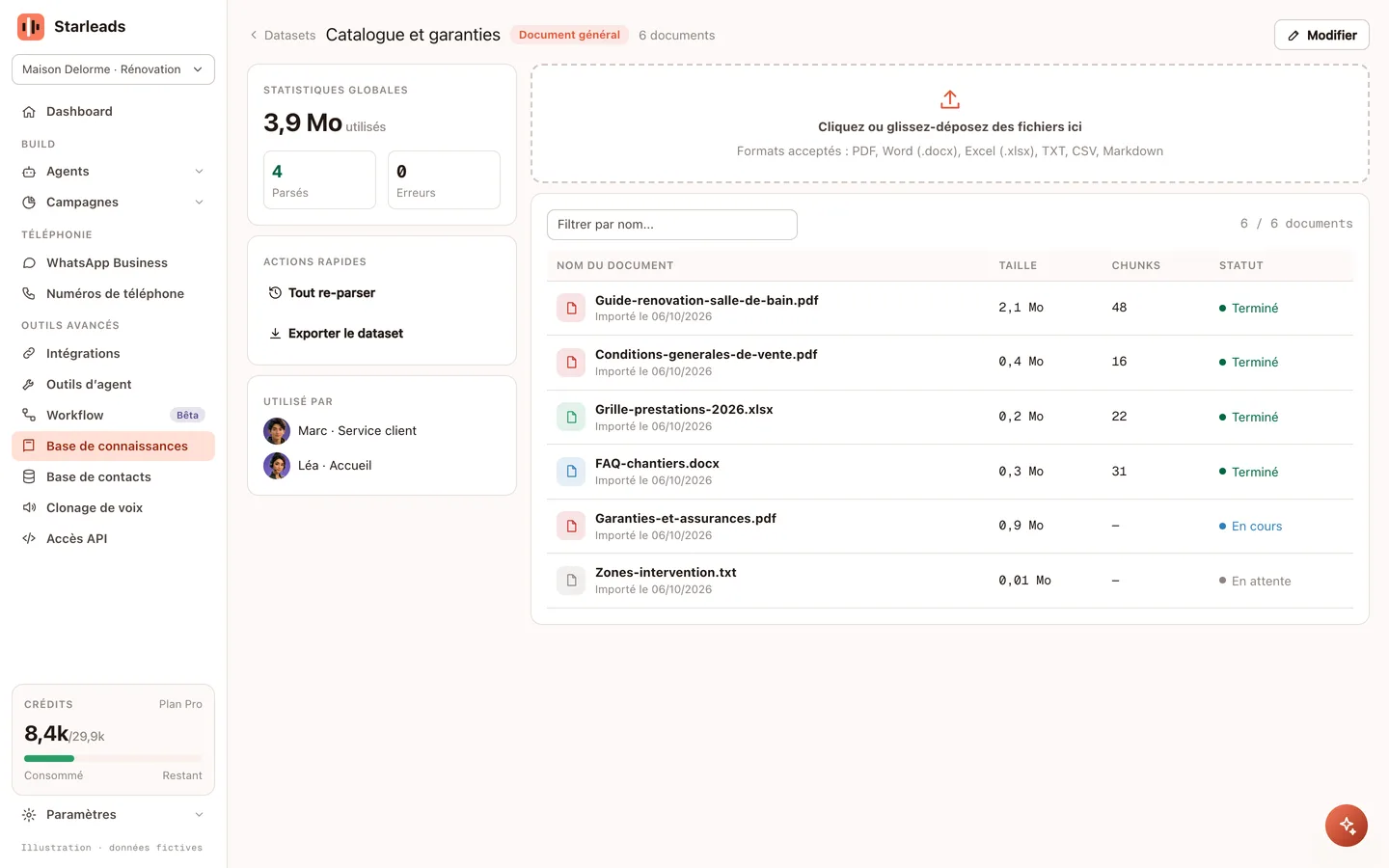Expand the Agents submenu chevron

(x=199, y=172)
